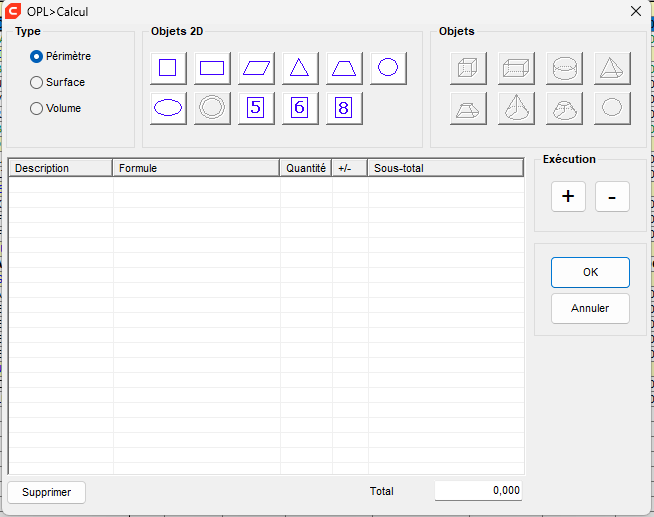This screenshot has height=517, width=654.
Task: Click the minus Exécution button
Action: pyautogui.click(x=612, y=196)
